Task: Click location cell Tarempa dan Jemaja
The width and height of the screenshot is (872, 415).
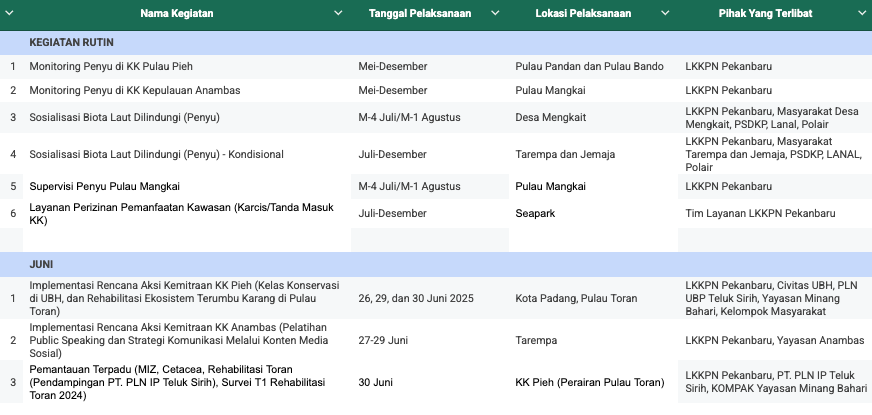Action: 593,154
